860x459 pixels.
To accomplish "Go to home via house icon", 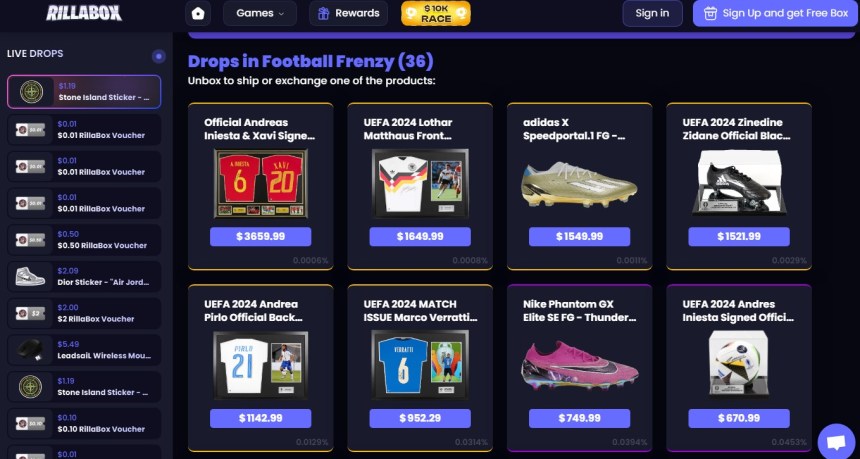I will pos(198,14).
